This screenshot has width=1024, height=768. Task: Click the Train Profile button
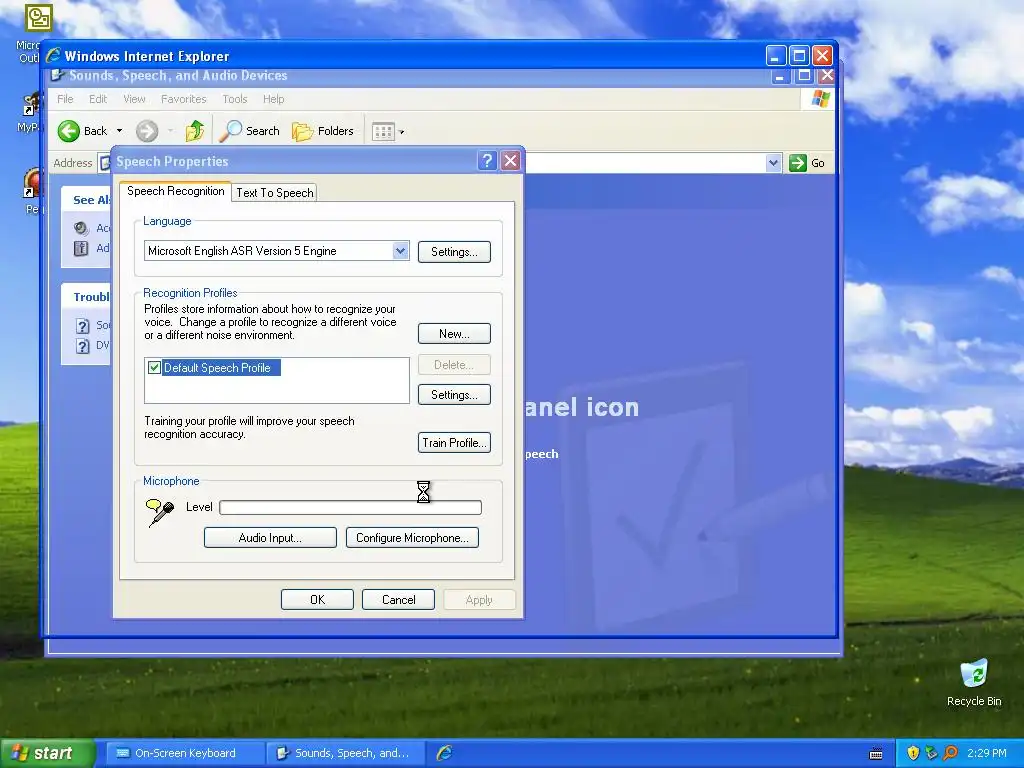(454, 443)
